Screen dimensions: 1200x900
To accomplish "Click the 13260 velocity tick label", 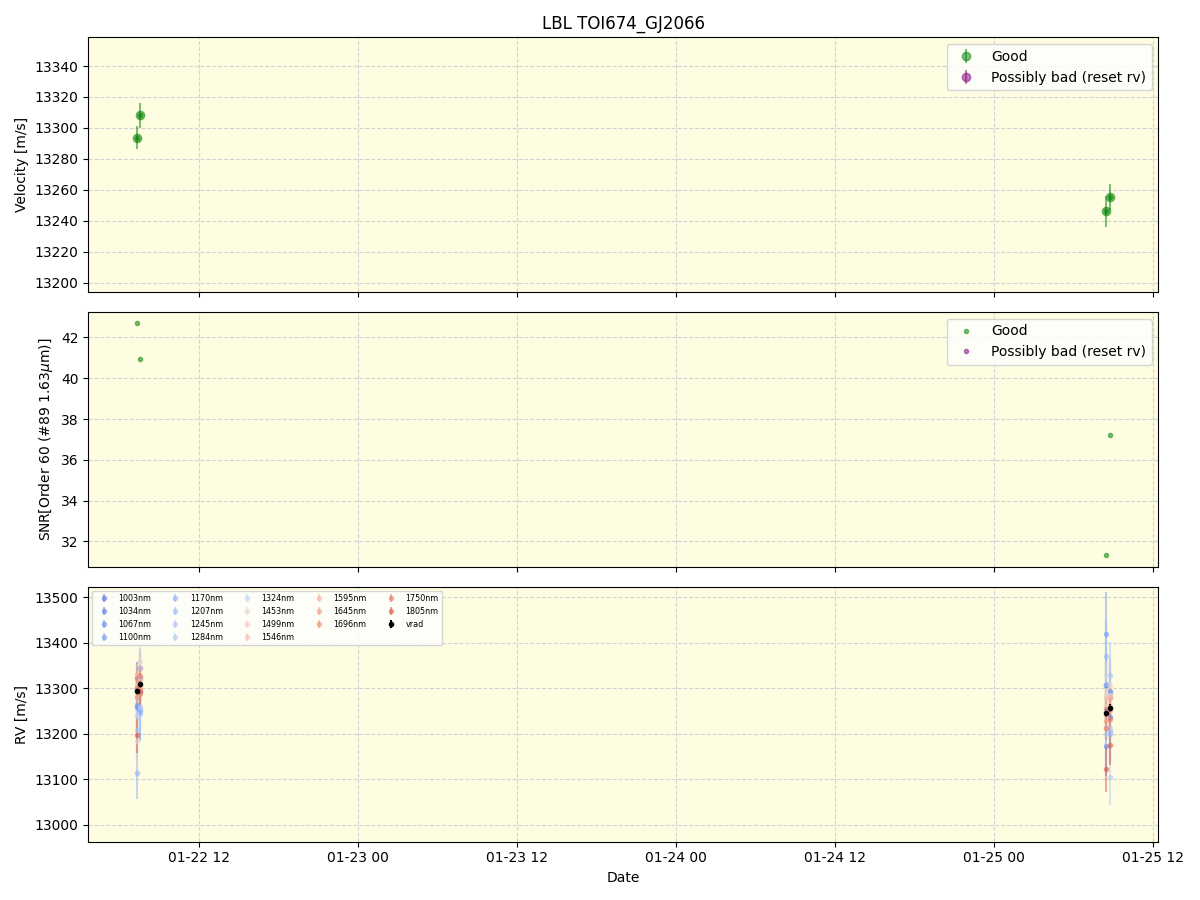I will pyautogui.click(x=58, y=190).
